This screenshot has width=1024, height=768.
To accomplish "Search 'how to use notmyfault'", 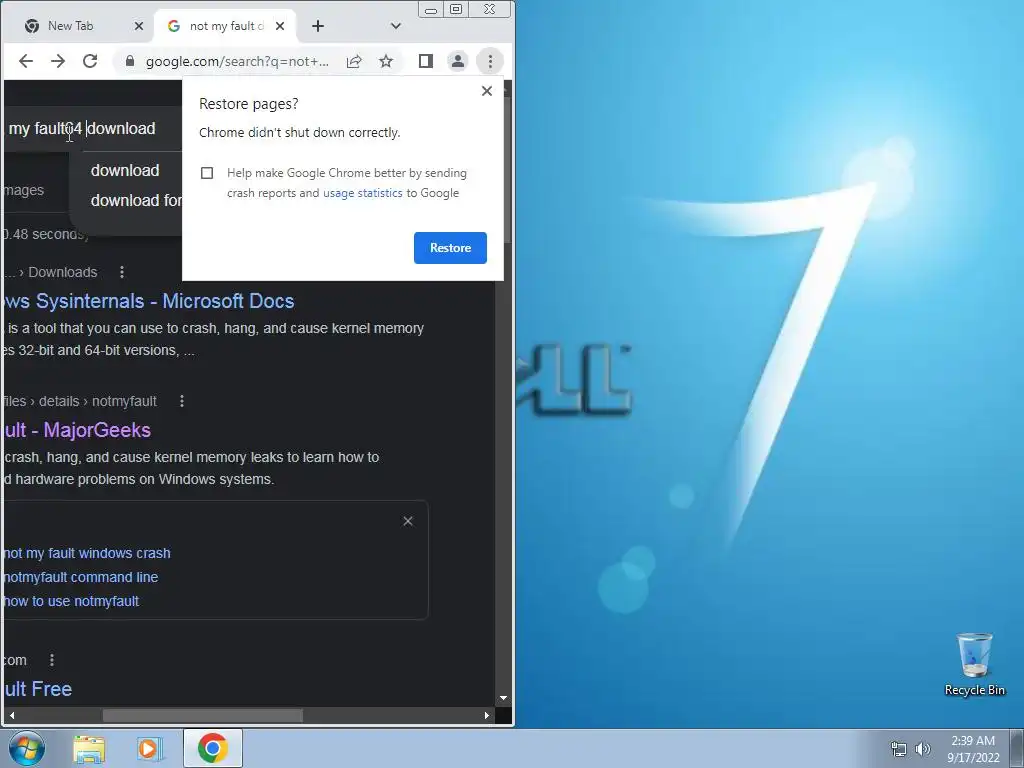I will pos(71,601).
